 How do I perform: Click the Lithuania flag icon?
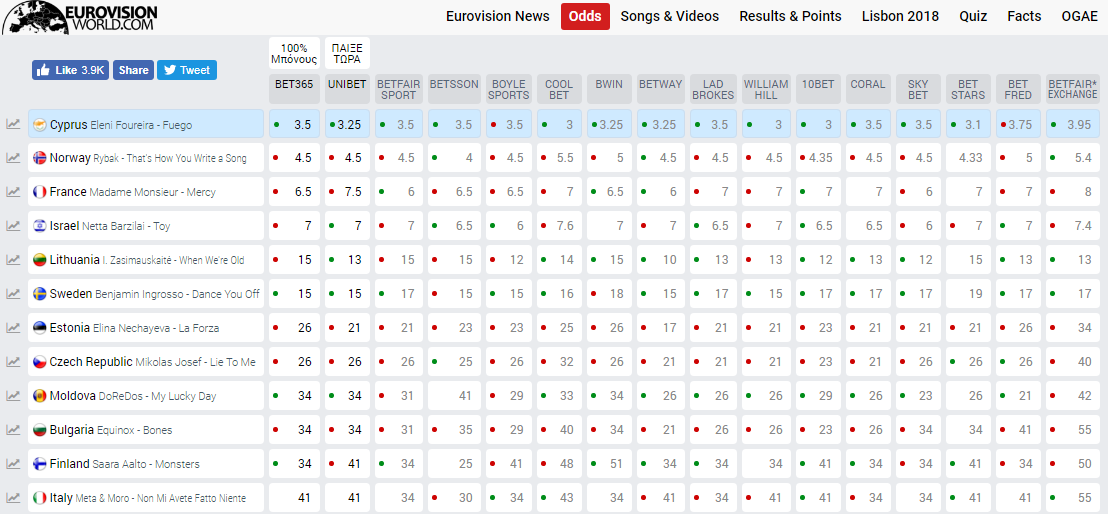coord(40,260)
